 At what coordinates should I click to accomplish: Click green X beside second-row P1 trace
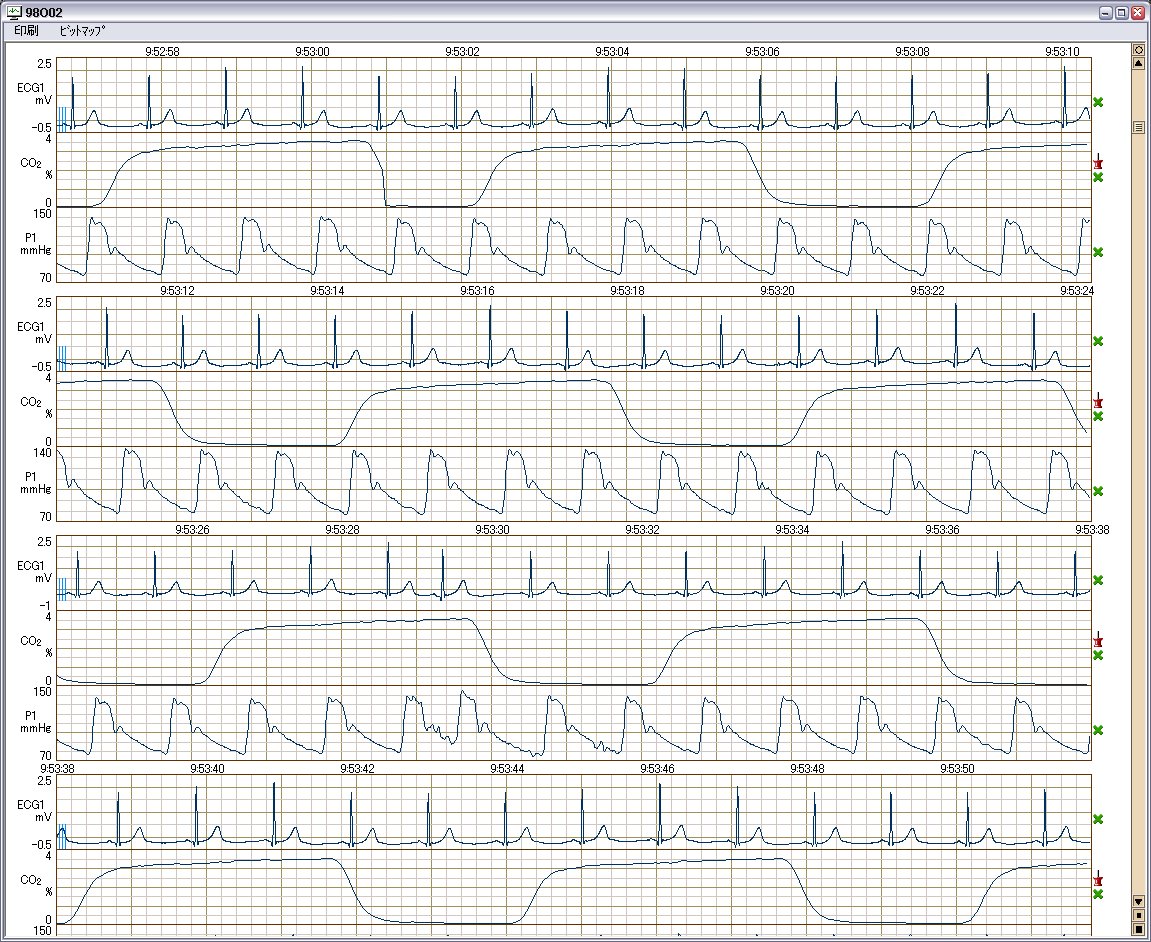[1098, 491]
